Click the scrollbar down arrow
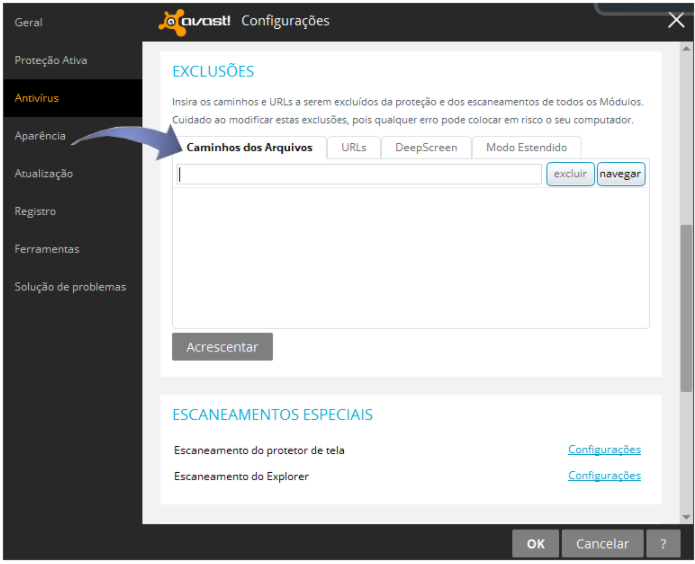Viewport: 695px width, 564px height. point(686,517)
